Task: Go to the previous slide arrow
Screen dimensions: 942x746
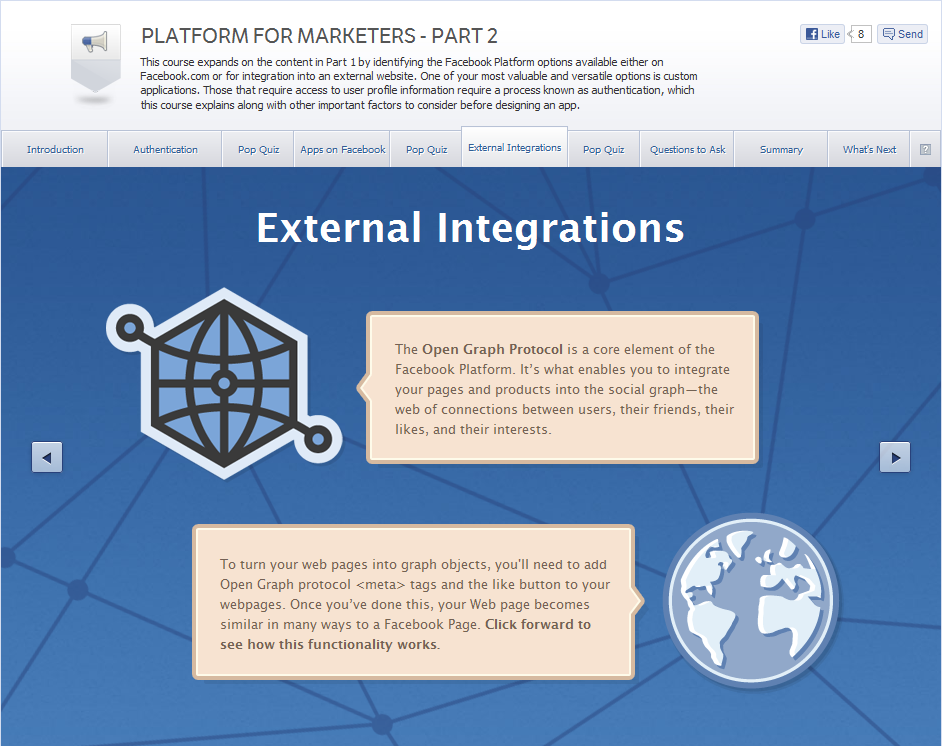Action: pyautogui.click(x=47, y=457)
